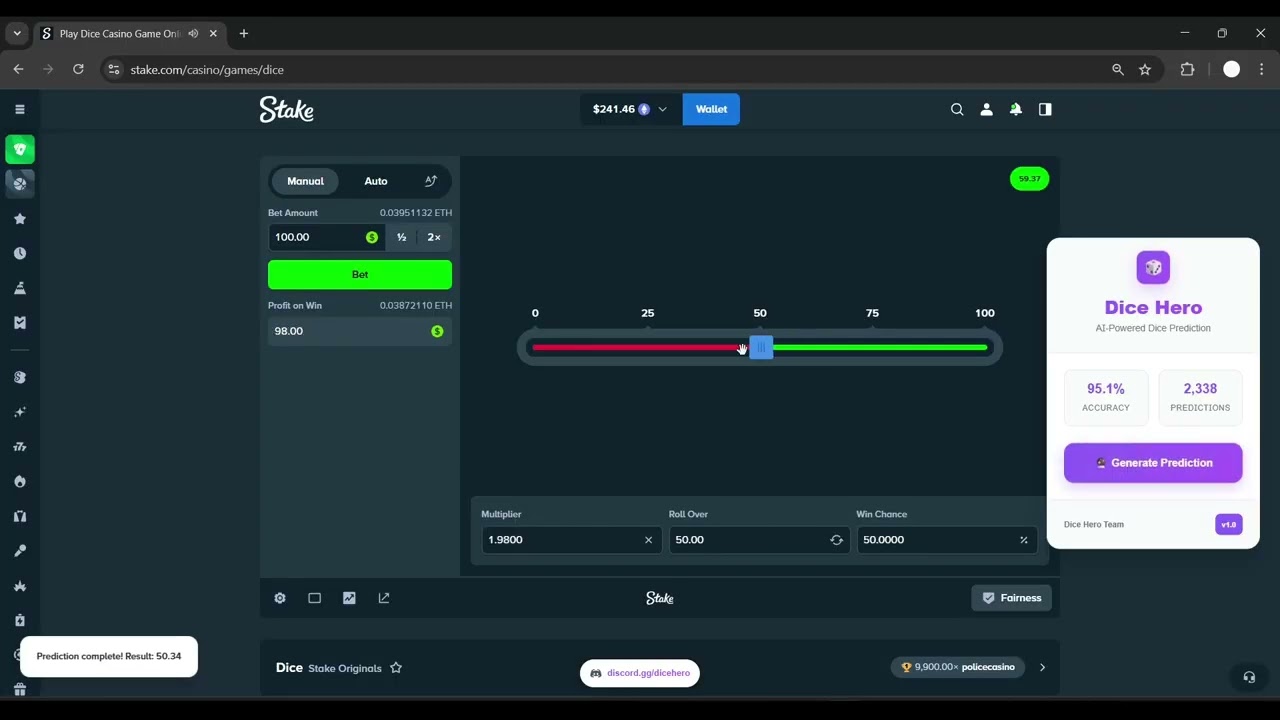Click the browser address bar URL

click(207, 70)
